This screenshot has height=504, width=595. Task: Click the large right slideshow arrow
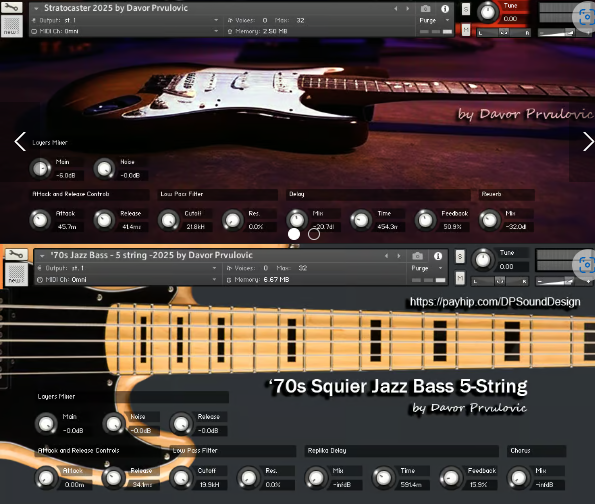click(x=588, y=142)
